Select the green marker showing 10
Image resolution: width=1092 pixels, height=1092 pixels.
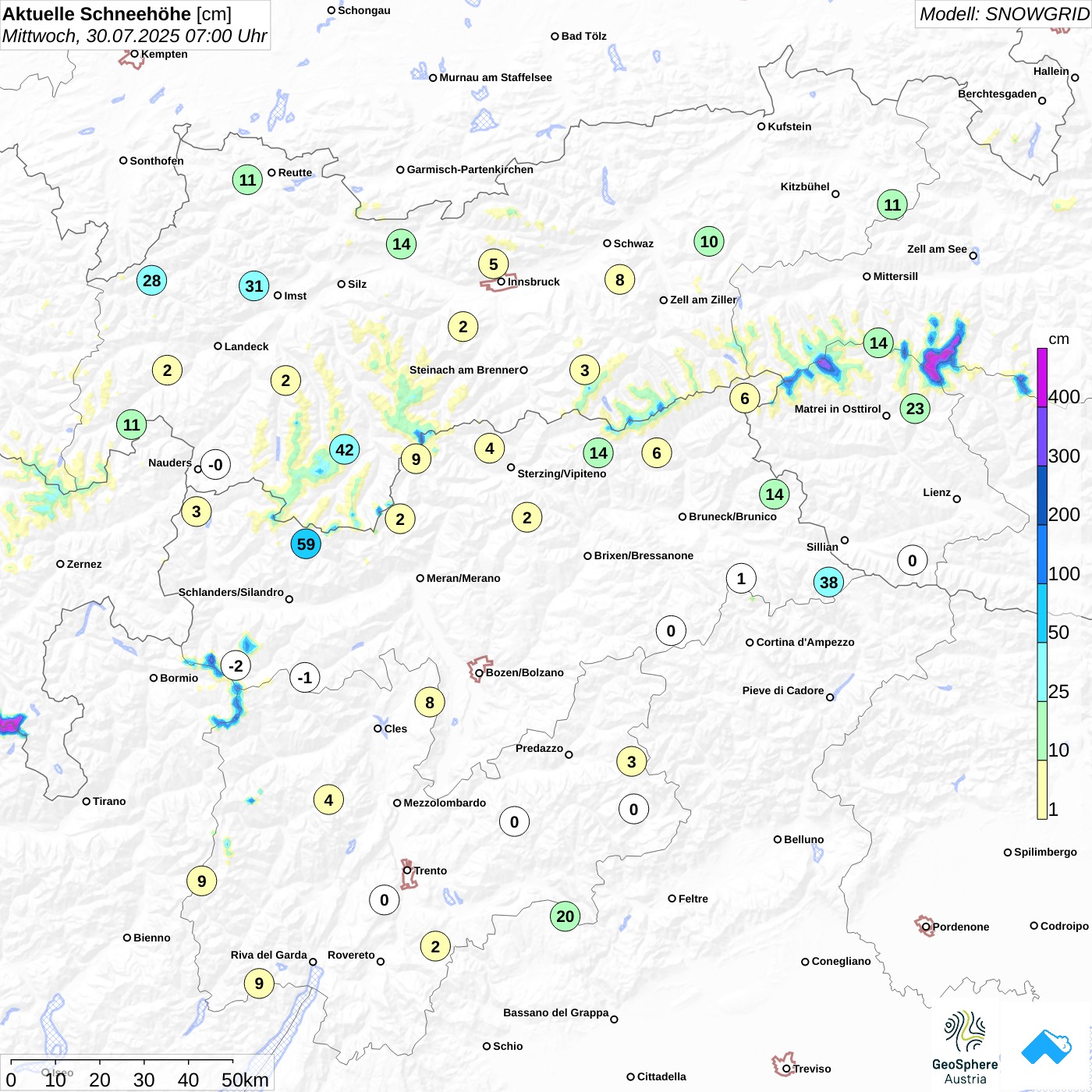pos(709,241)
